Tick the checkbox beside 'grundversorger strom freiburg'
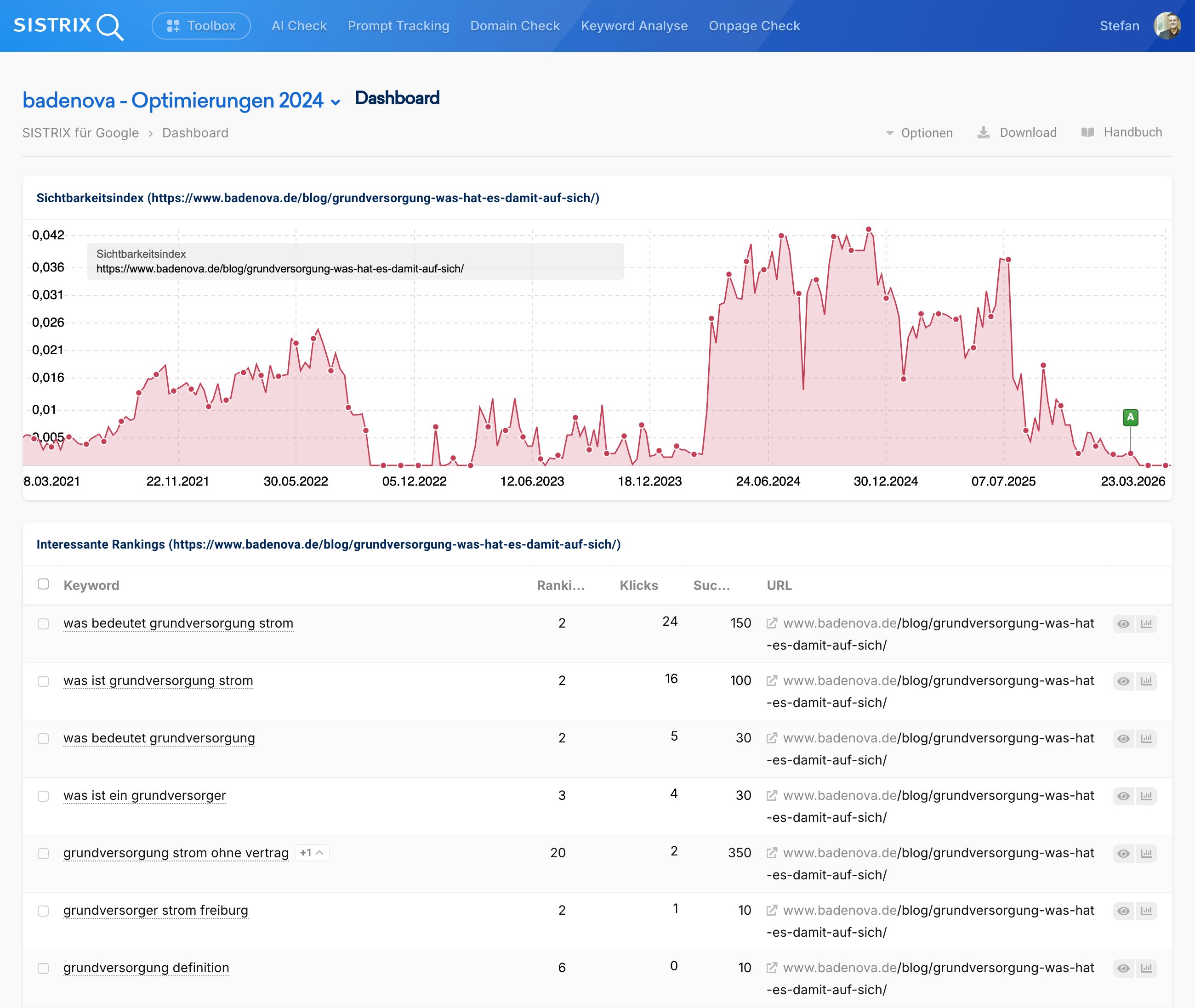This screenshot has height=1008, width=1195. [44, 911]
